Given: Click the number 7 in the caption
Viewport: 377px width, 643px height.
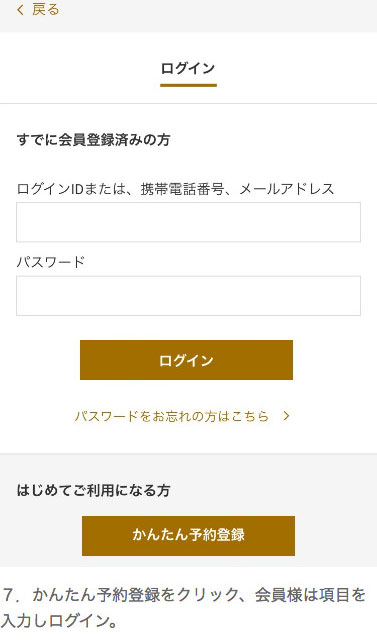Looking at the screenshot, I should coord(9,595).
